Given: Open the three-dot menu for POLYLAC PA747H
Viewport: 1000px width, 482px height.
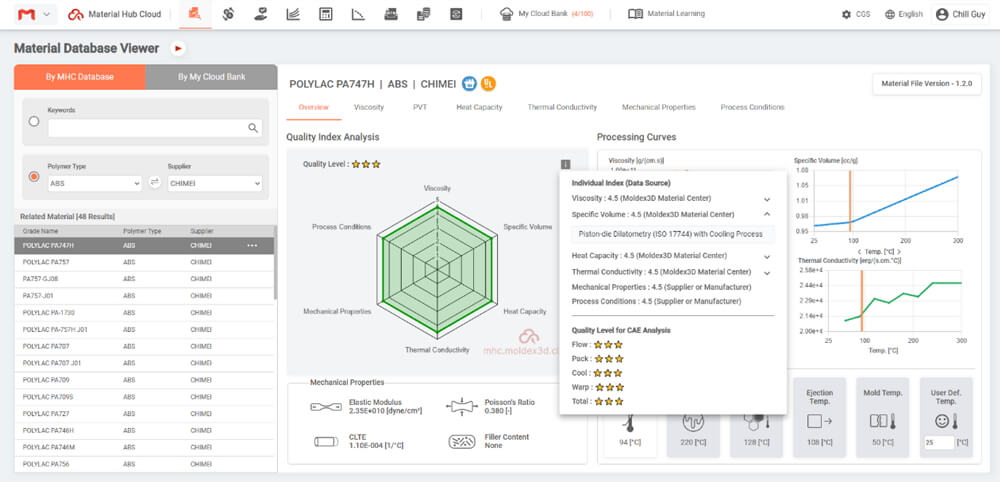Looking at the screenshot, I should coord(253,245).
